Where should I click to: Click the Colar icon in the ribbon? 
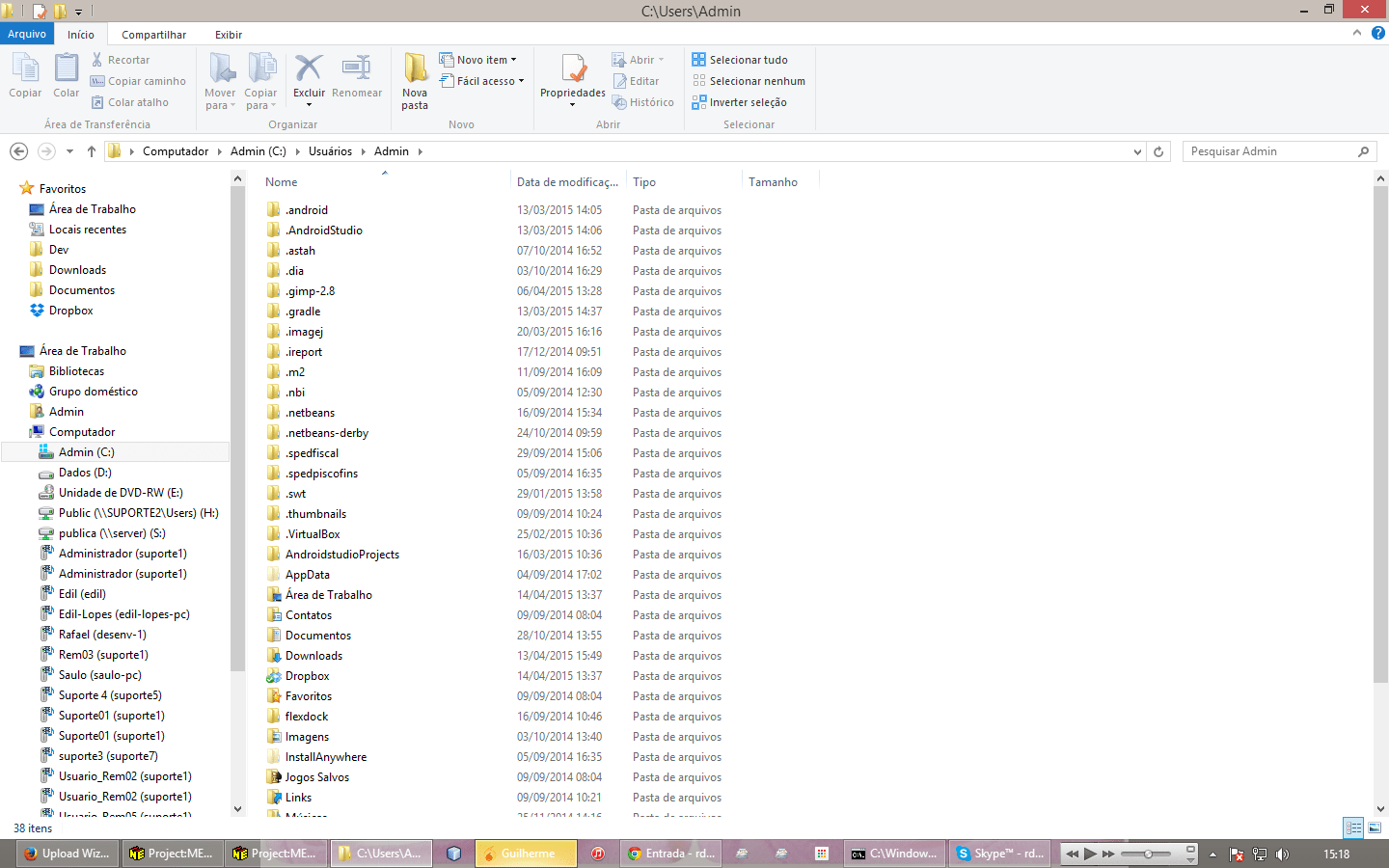(65, 76)
